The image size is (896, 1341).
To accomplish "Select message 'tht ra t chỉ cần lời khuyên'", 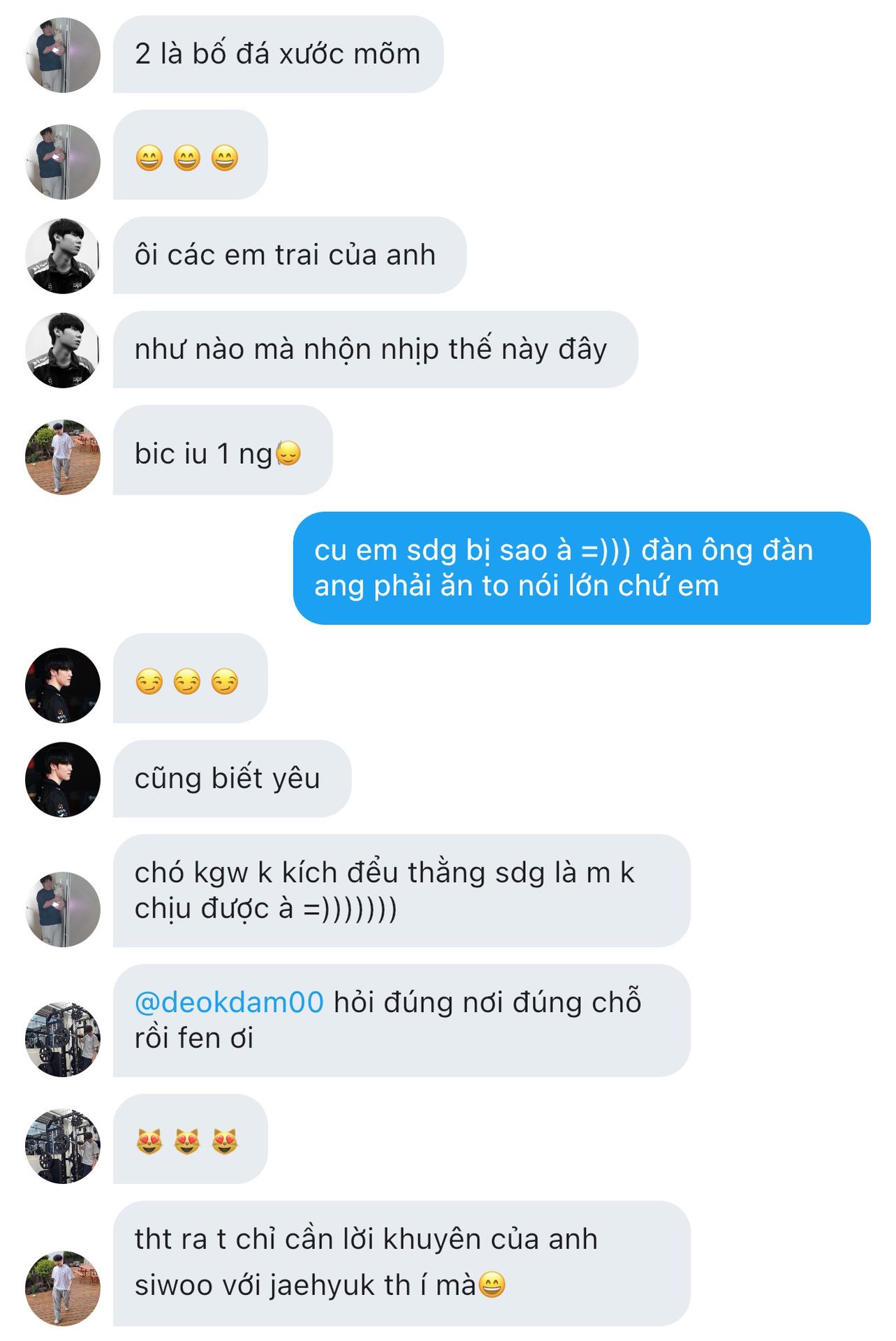I will [402, 1263].
